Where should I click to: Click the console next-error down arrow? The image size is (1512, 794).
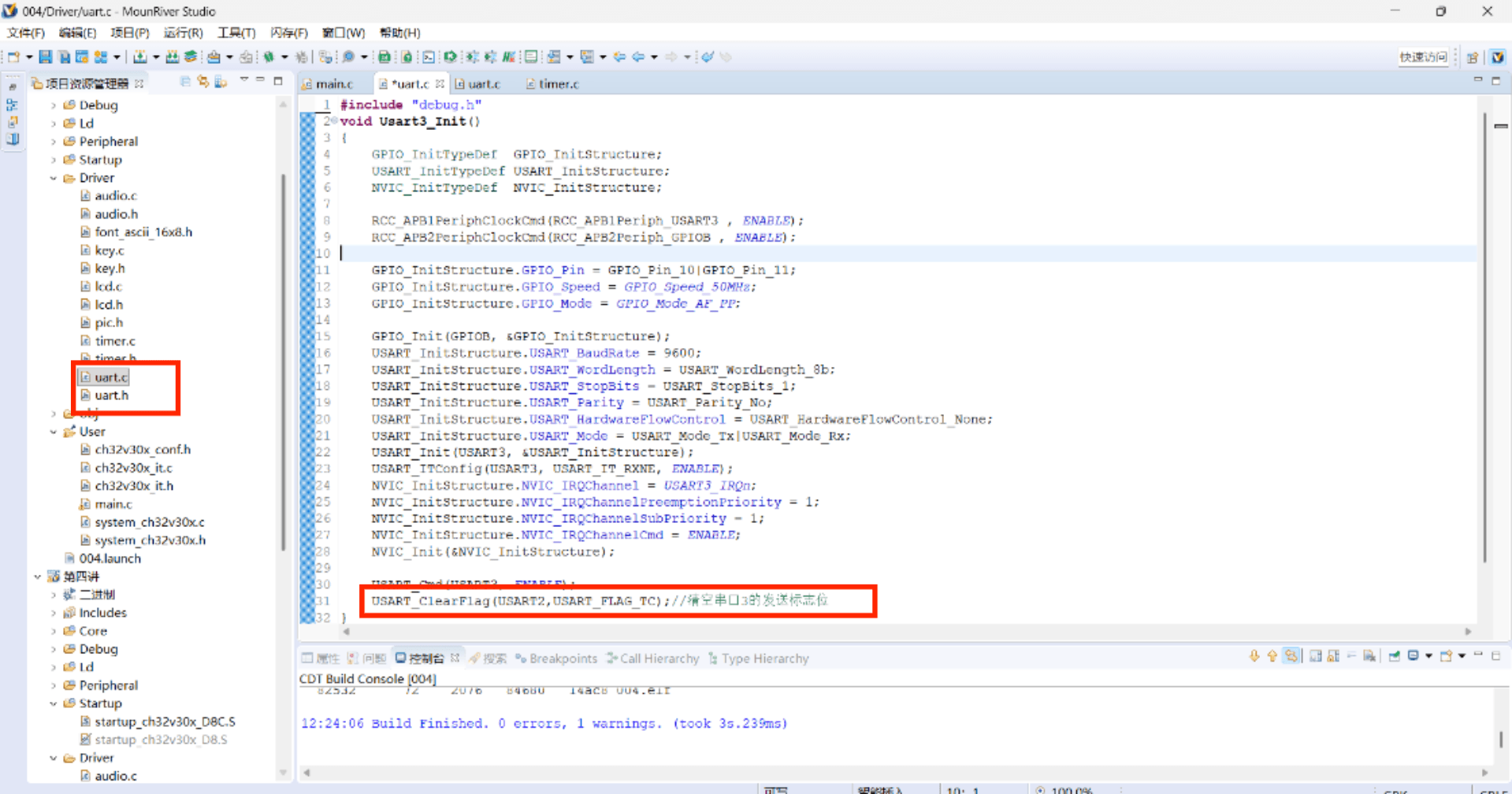tap(1254, 656)
